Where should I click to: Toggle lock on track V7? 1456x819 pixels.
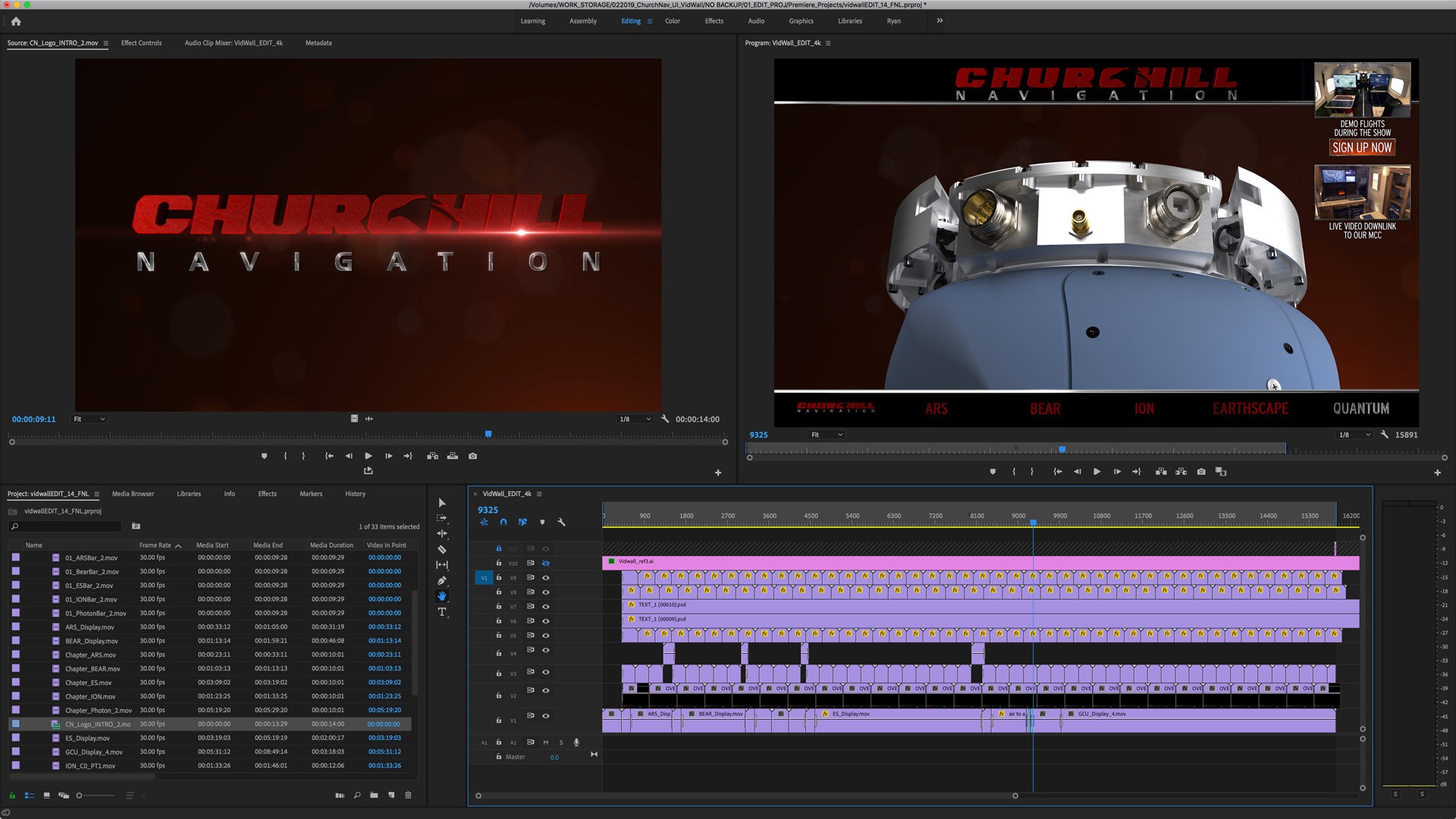coord(499,607)
